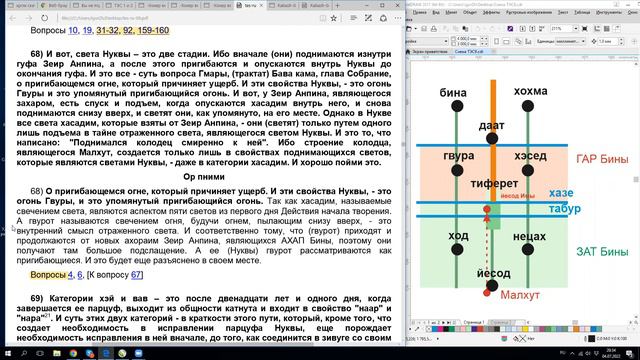This screenshot has width=640, height=360.
Task: Click the Export icon in CorelDRAW toolbar
Action: (532, 29)
